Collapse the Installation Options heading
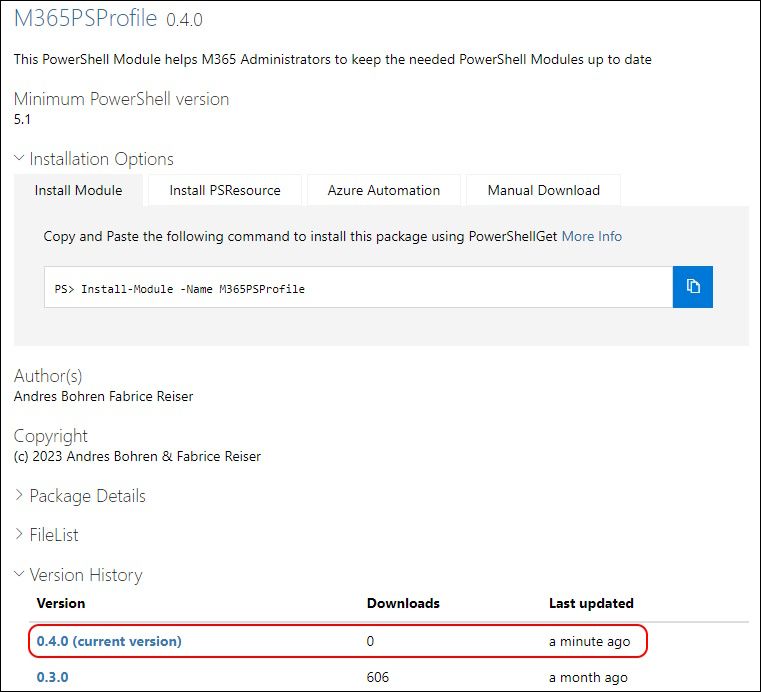Viewport: 761px width, 692px height. [101, 159]
